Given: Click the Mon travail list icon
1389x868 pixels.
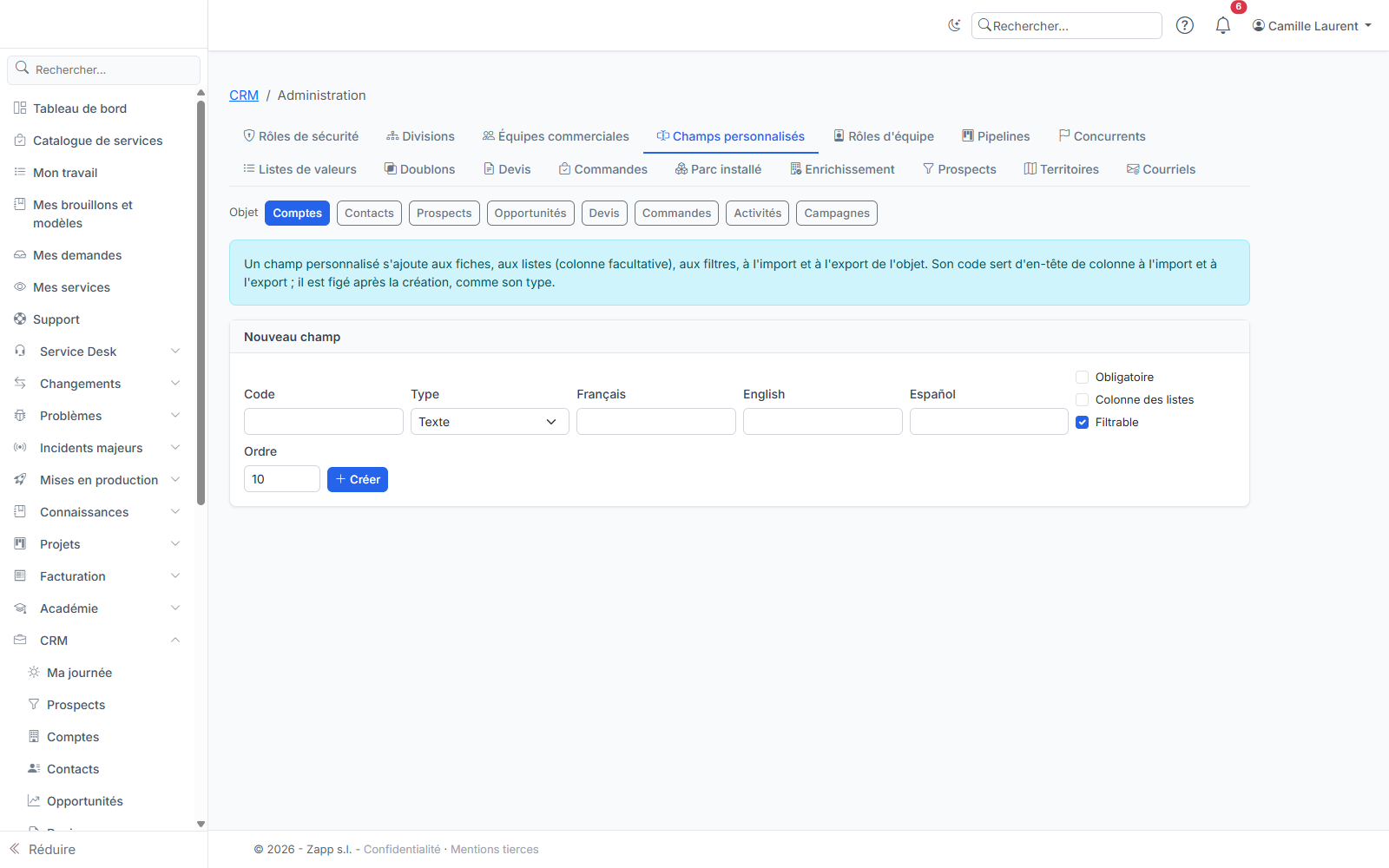Looking at the screenshot, I should tap(20, 173).
